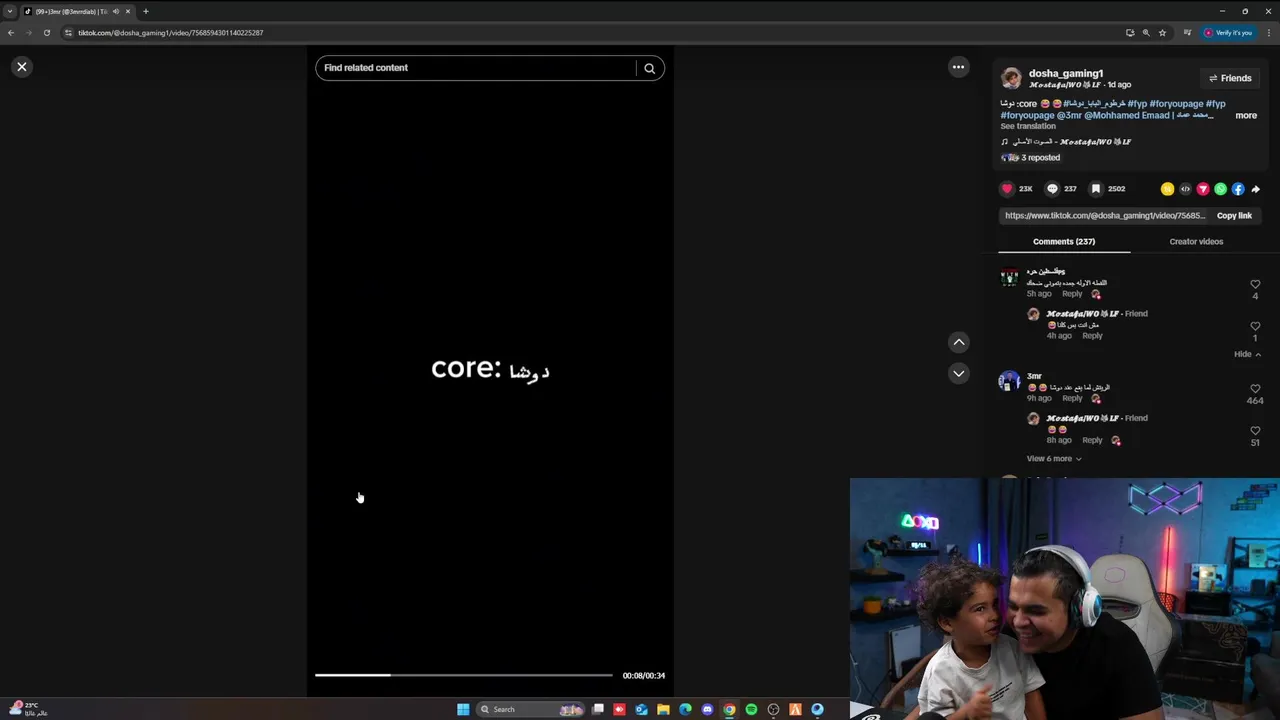Click the search magnifier in Find related content
The image size is (1280, 720).
[649, 68]
